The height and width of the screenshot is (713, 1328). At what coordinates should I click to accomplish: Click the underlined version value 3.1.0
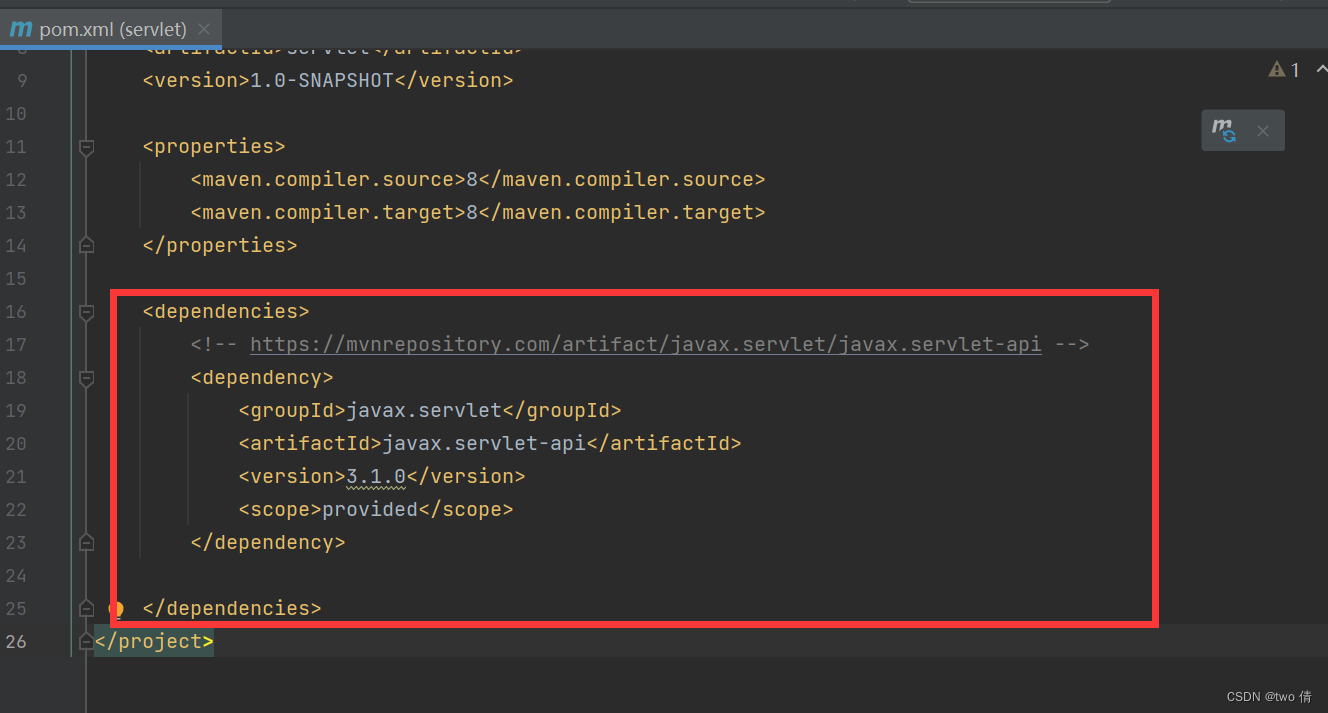click(375, 476)
